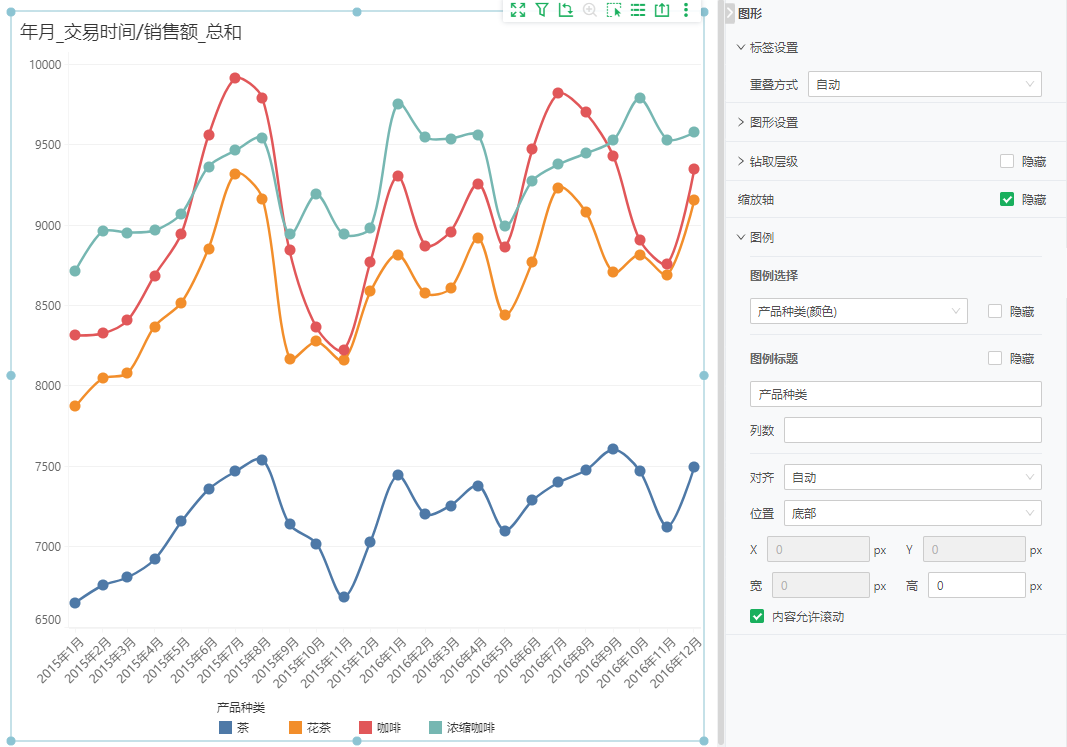Click the export upload icon

tap(662, 10)
